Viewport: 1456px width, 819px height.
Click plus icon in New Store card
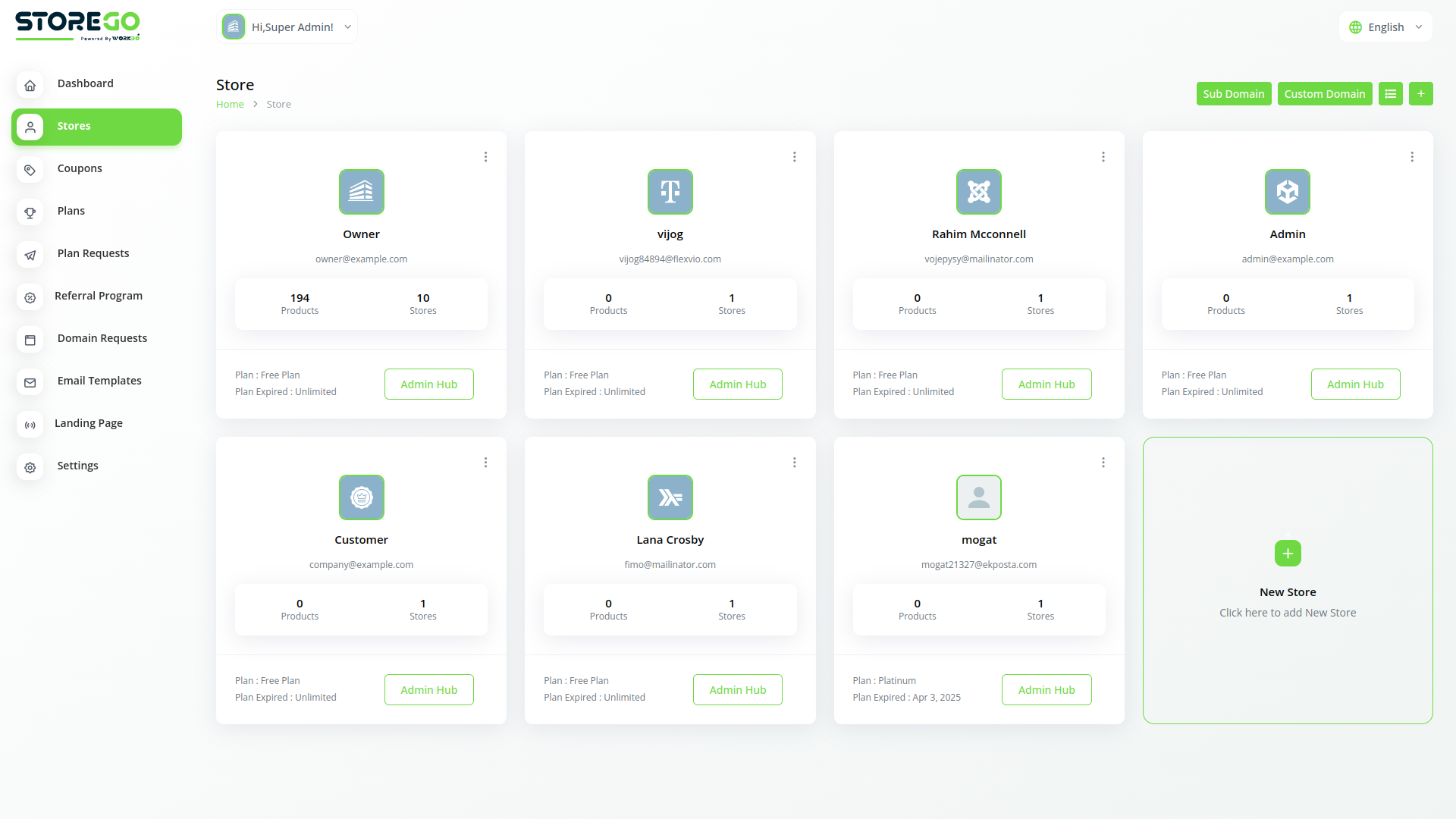tap(1287, 554)
